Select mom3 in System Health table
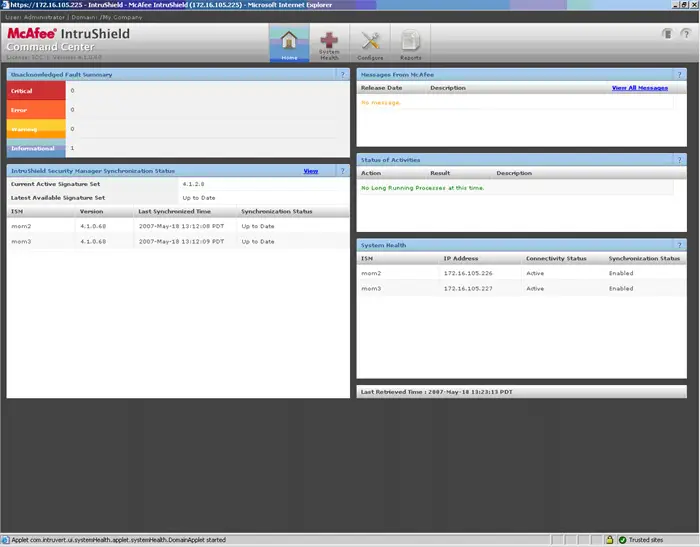 371,289
